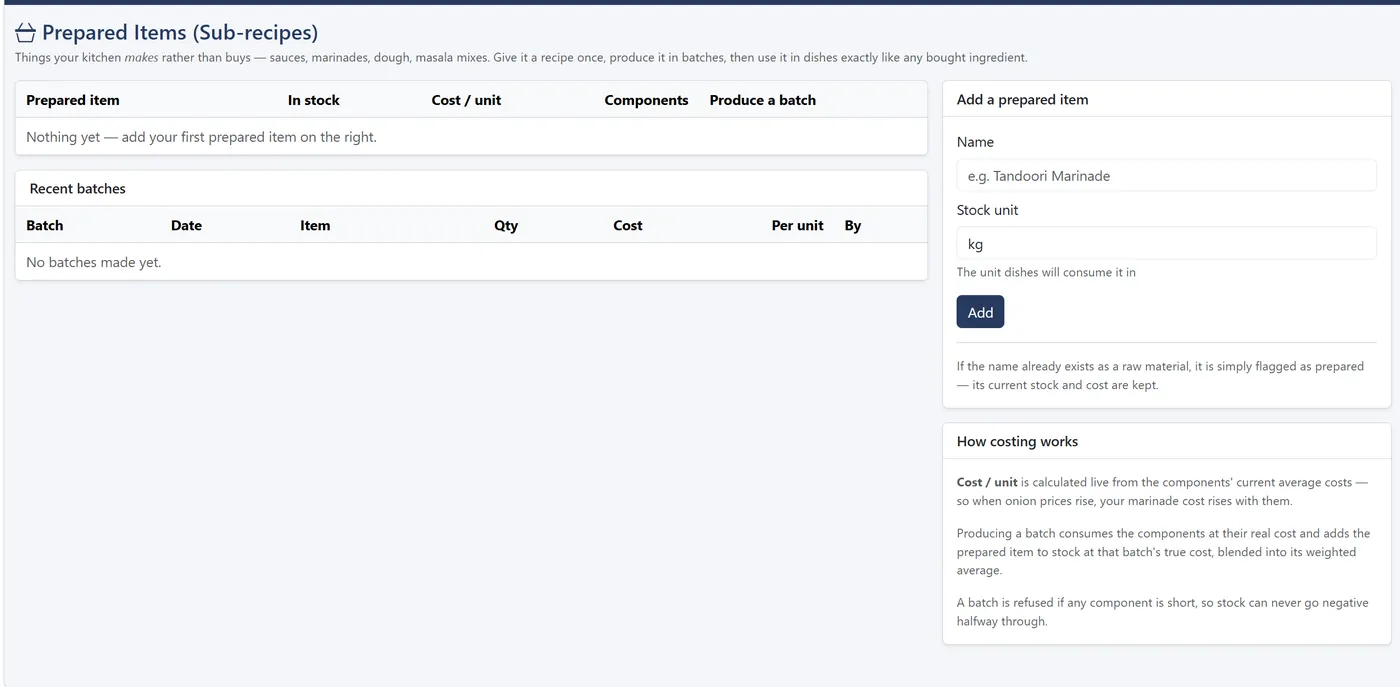Click the 'Qty' column header
1400x687 pixels.
coord(506,225)
